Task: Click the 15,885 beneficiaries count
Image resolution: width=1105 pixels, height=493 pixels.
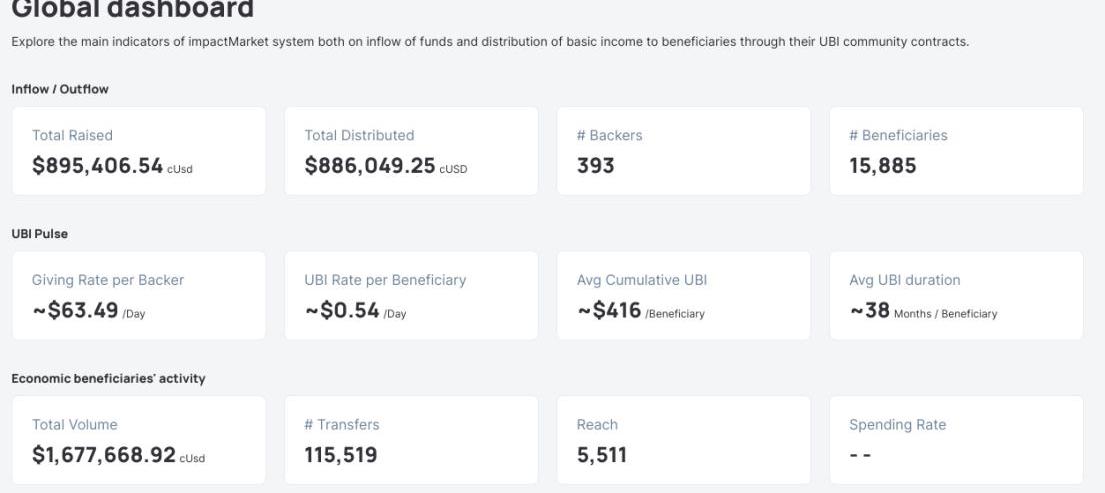Action: click(x=882, y=166)
